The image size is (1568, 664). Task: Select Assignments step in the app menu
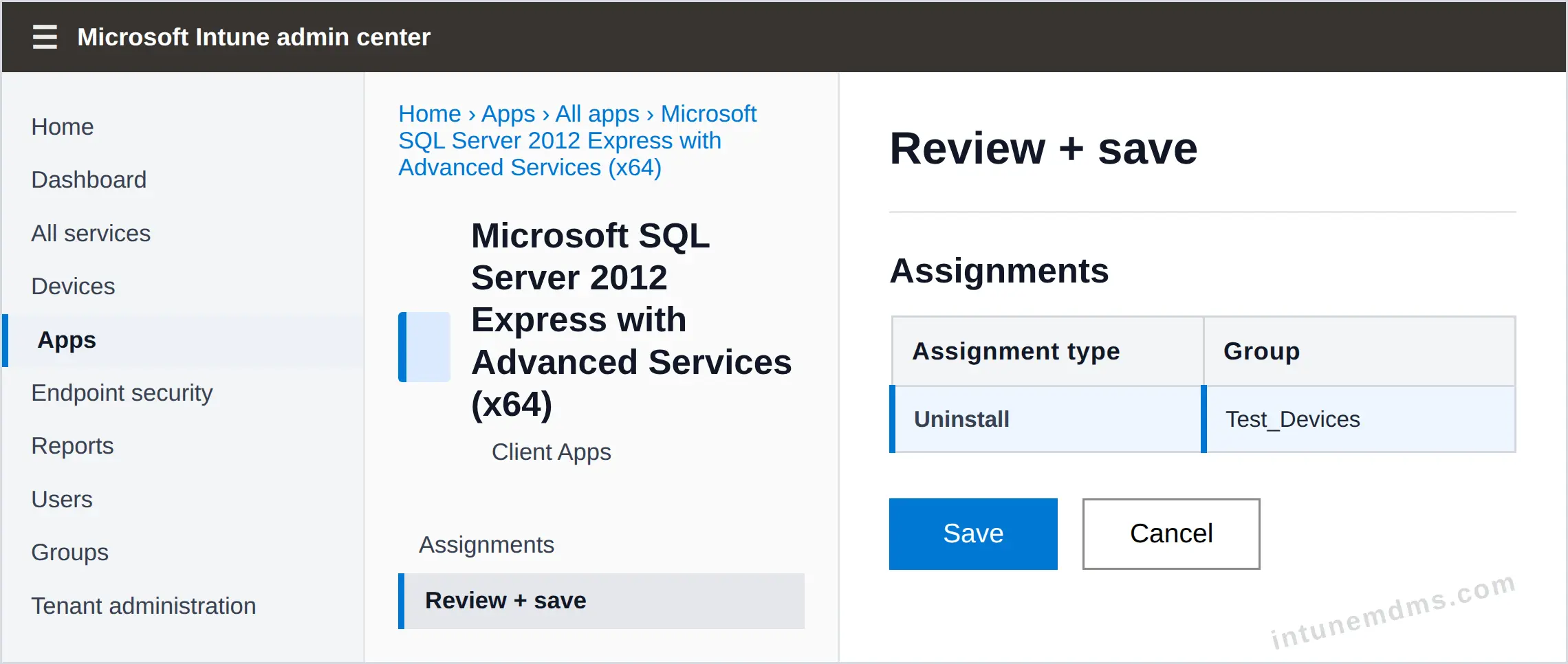(x=487, y=544)
